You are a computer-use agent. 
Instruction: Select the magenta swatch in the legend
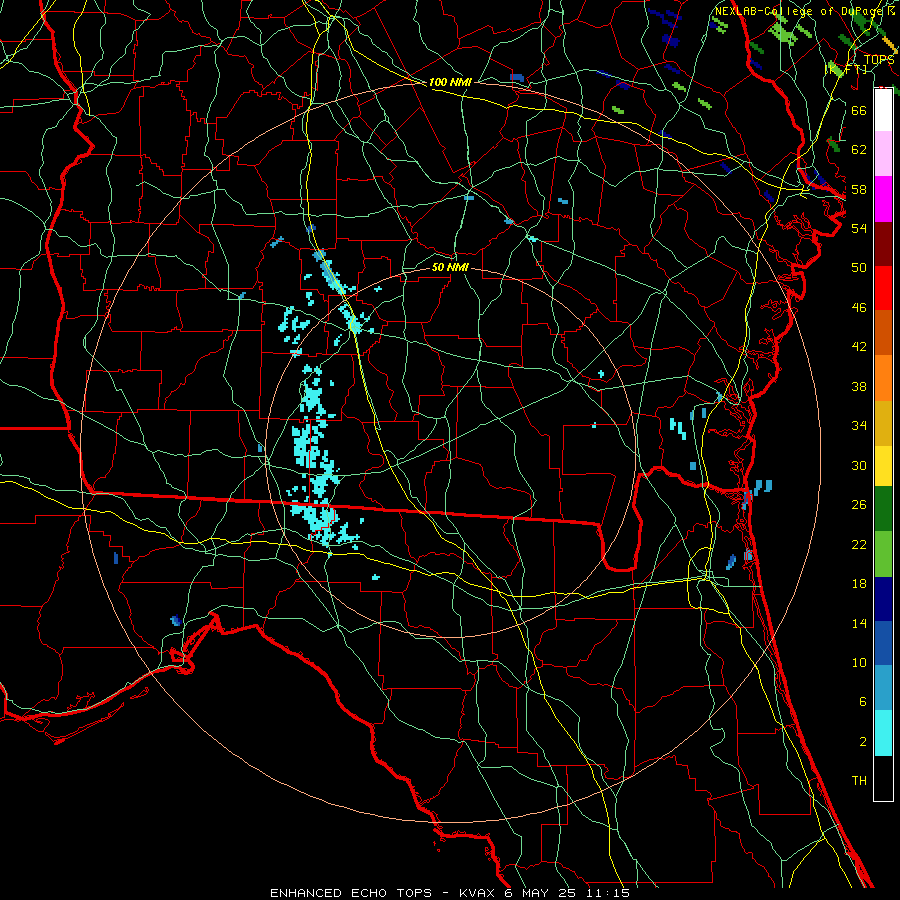pos(883,199)
